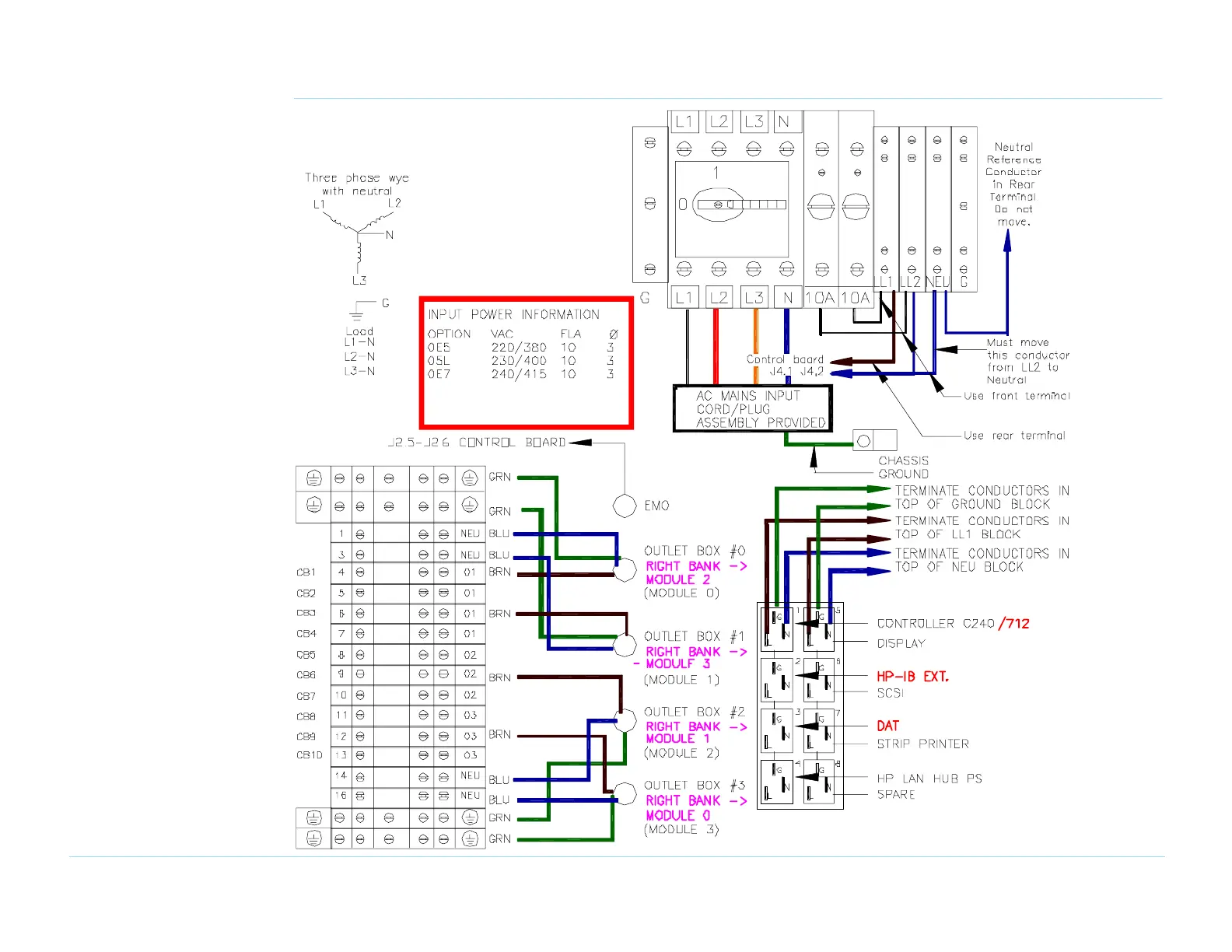This screenshot has height=952, width=1232.
Task: Click the 240/415 VAC value
Action: 519,374
